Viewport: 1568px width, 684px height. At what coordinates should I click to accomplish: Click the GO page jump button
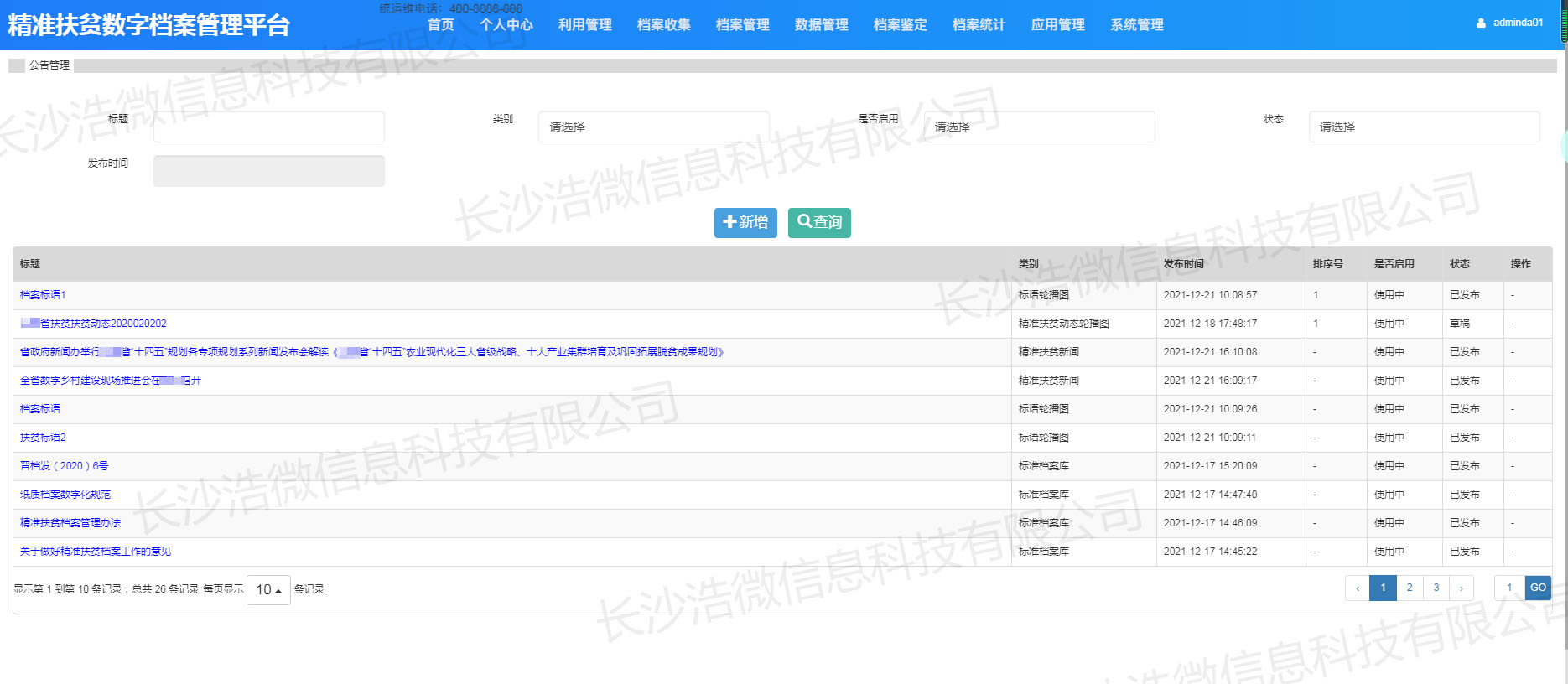tap(1538, 588)
